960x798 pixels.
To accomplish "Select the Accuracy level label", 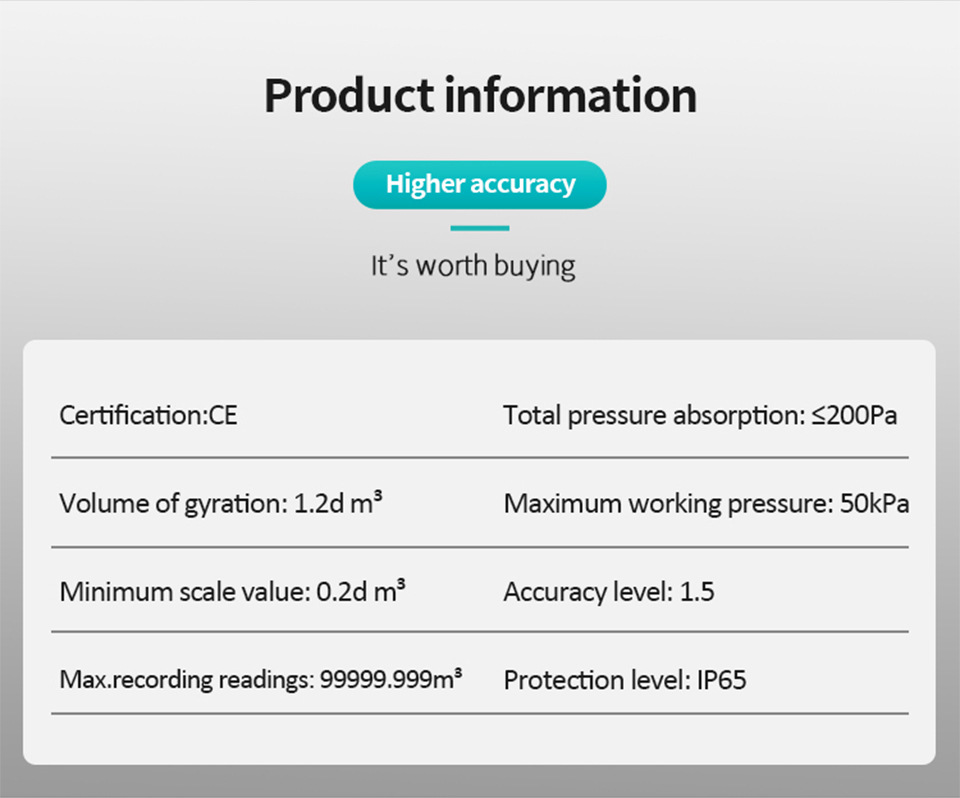I will point(587,591).
